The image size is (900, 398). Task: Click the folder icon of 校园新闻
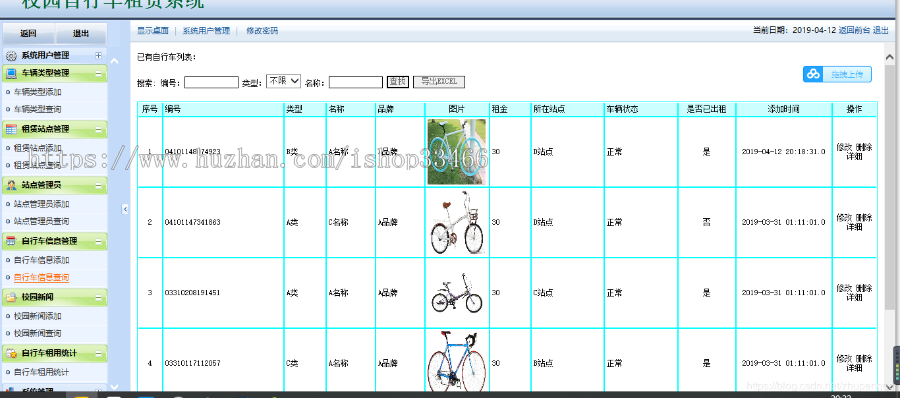click(11, 297)
